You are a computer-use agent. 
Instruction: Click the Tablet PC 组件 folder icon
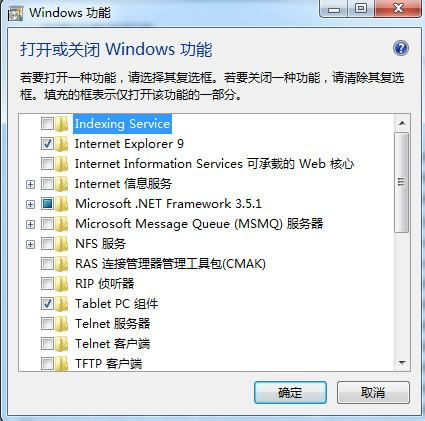click(62, 304)
